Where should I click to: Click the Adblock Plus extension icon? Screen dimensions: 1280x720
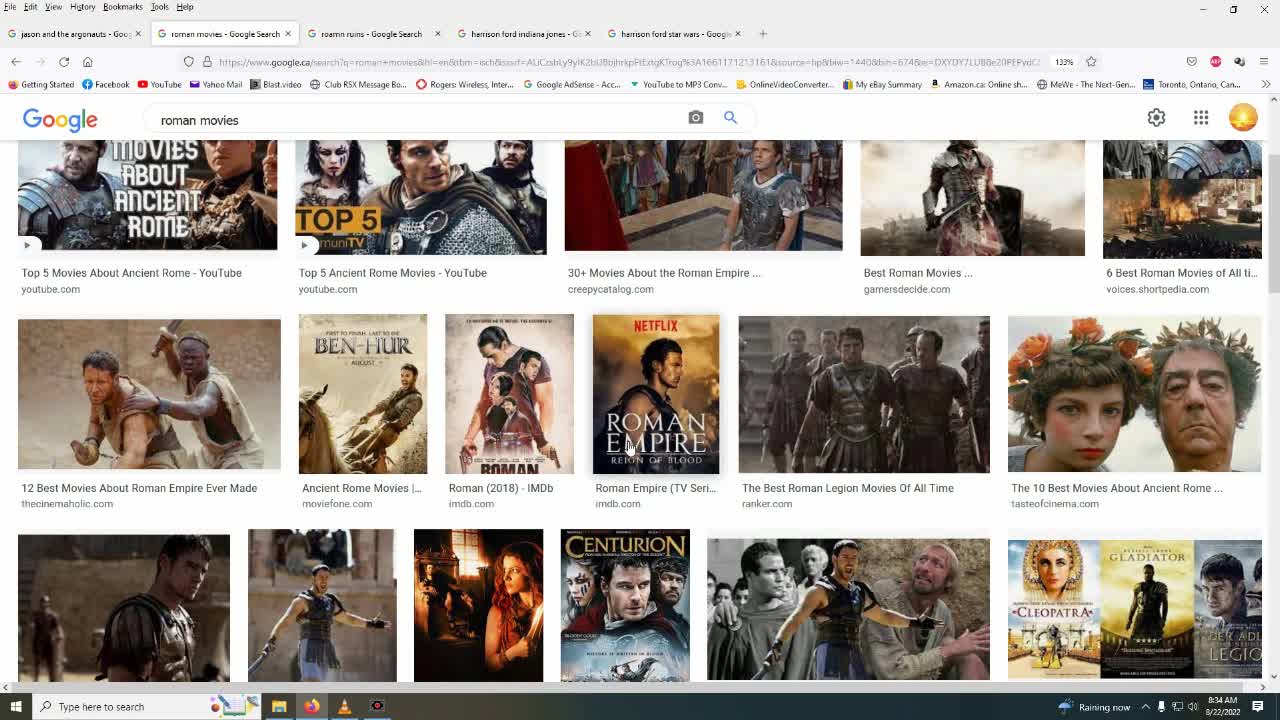pos(1215,62)
